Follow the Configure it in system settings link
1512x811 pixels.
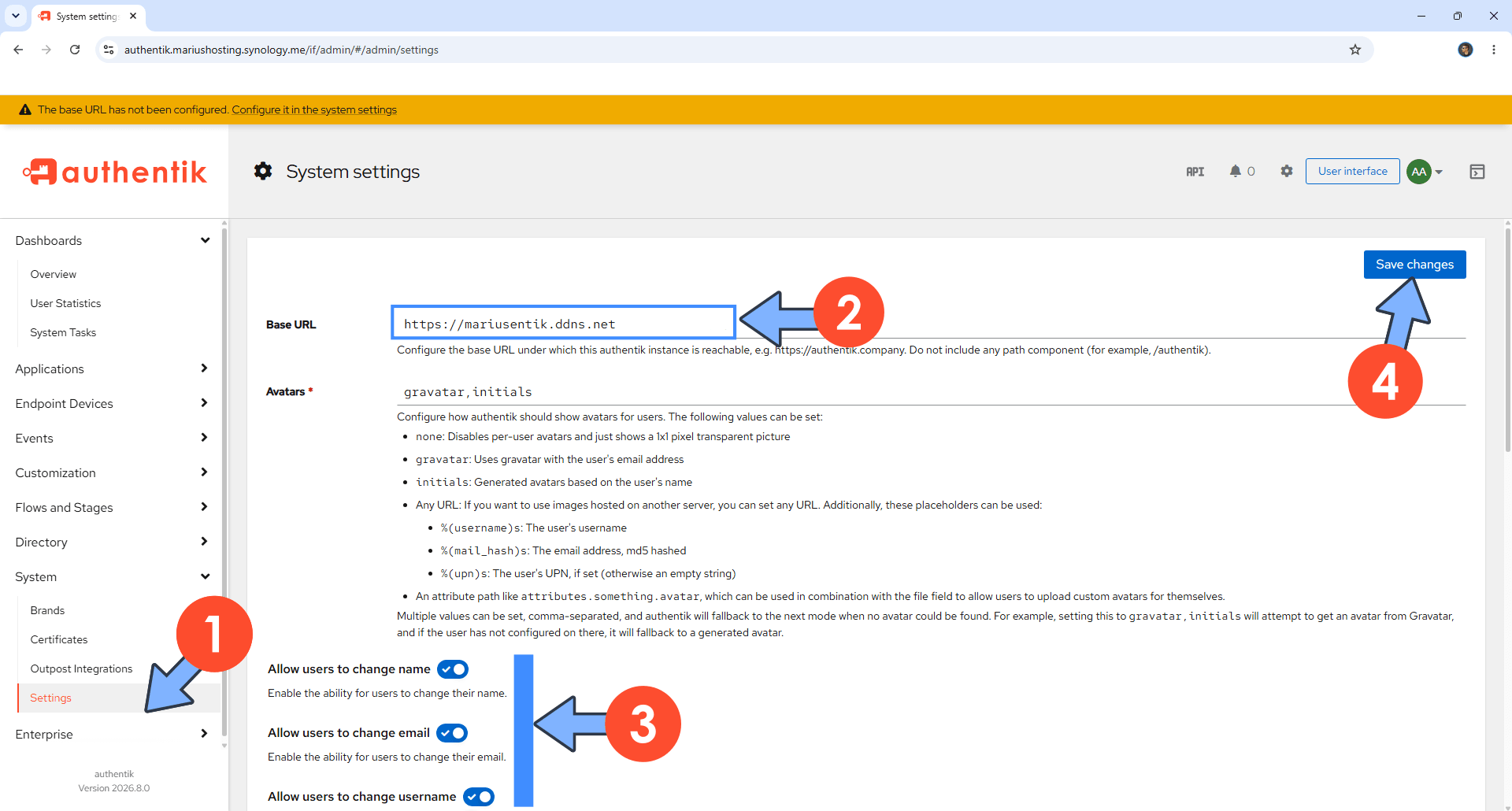pyautogui.click(x=314, y=110)
